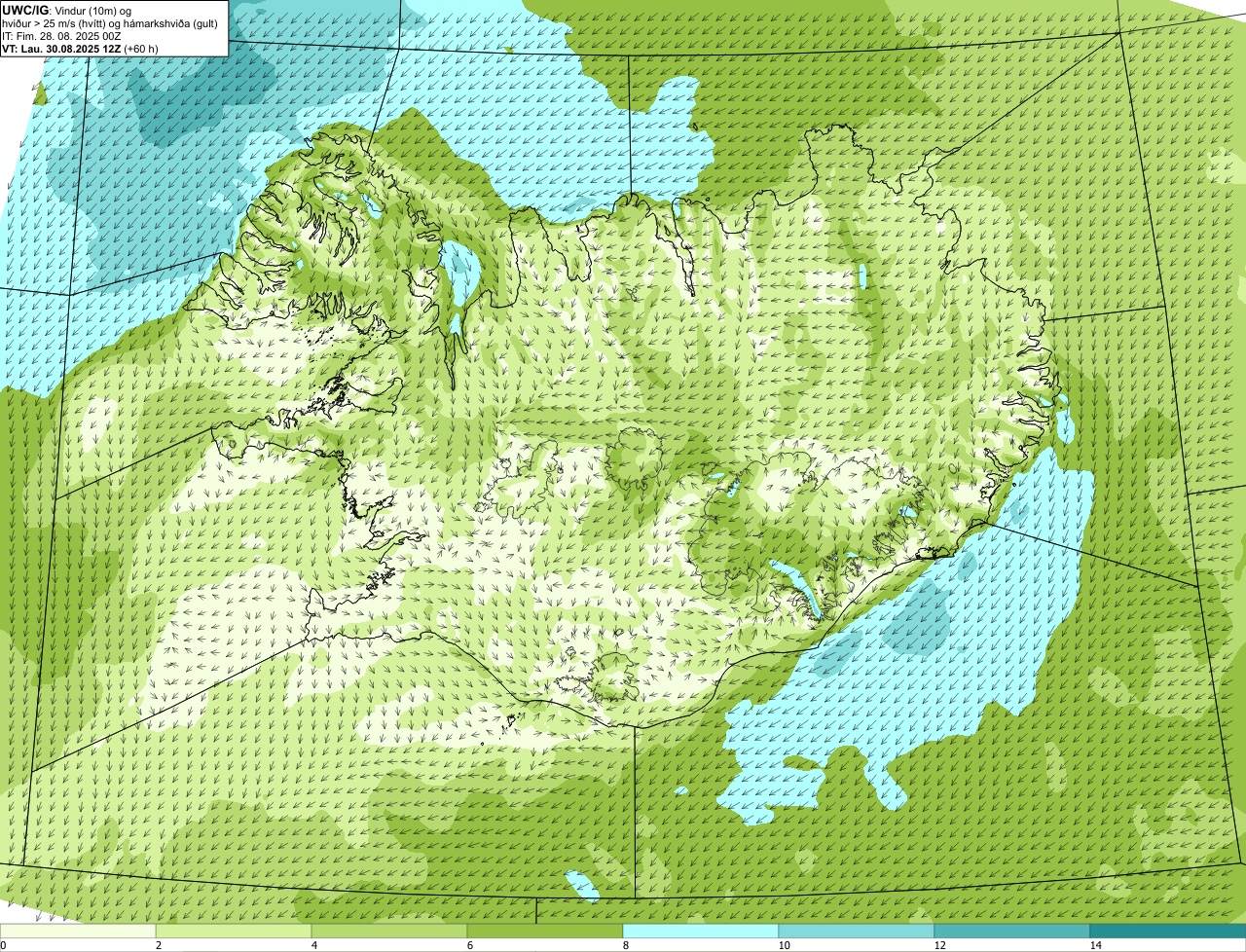Click the 8–10 m/s light cyan legend swatch
The image size is (1246, 952).
pyautogui.click(x=701, y=931)
